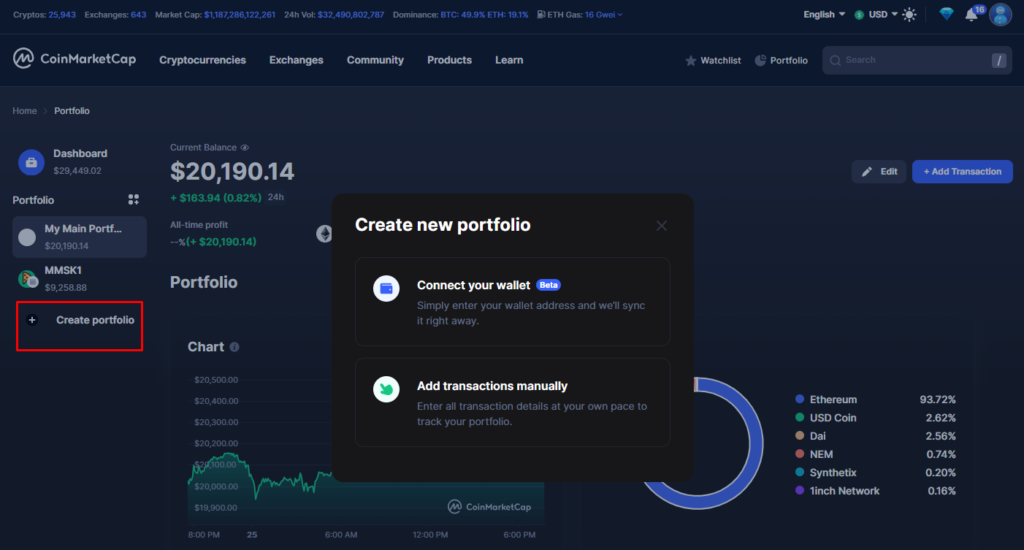The width and height of the screenshot is (1024, 550).
Task: Click the NEM legend entry
Action: [x=875, y=454]
